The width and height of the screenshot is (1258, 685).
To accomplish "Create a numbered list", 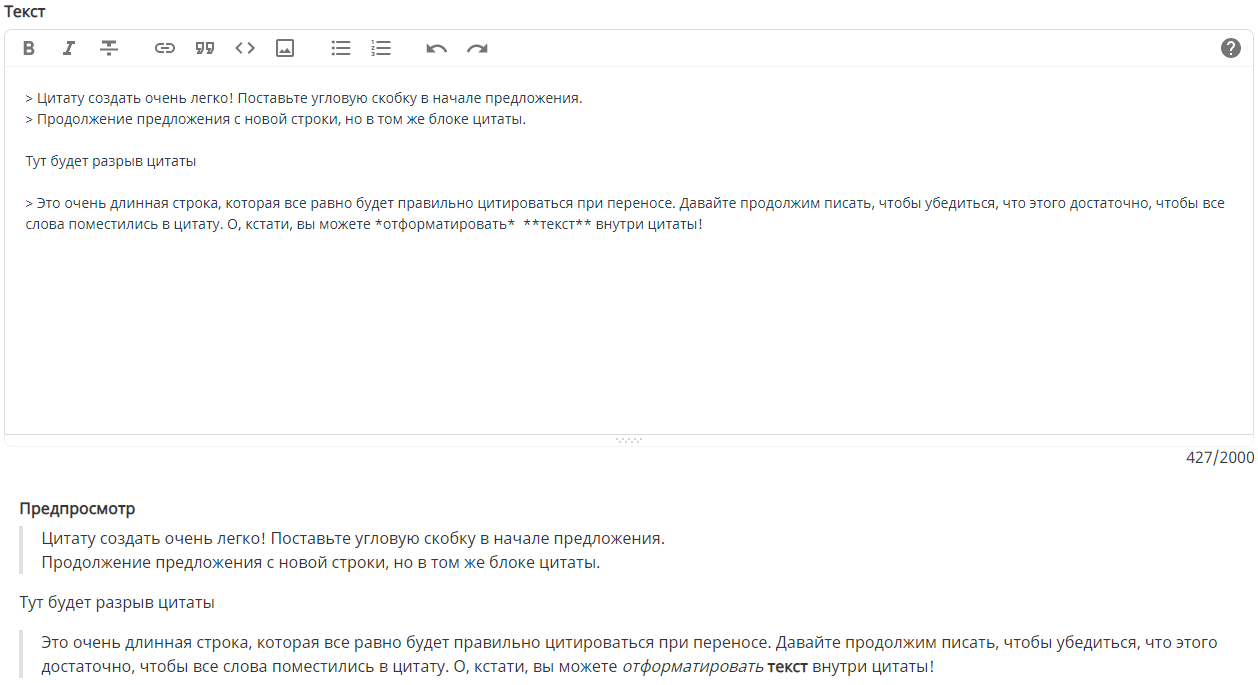I will click(381, 48).
